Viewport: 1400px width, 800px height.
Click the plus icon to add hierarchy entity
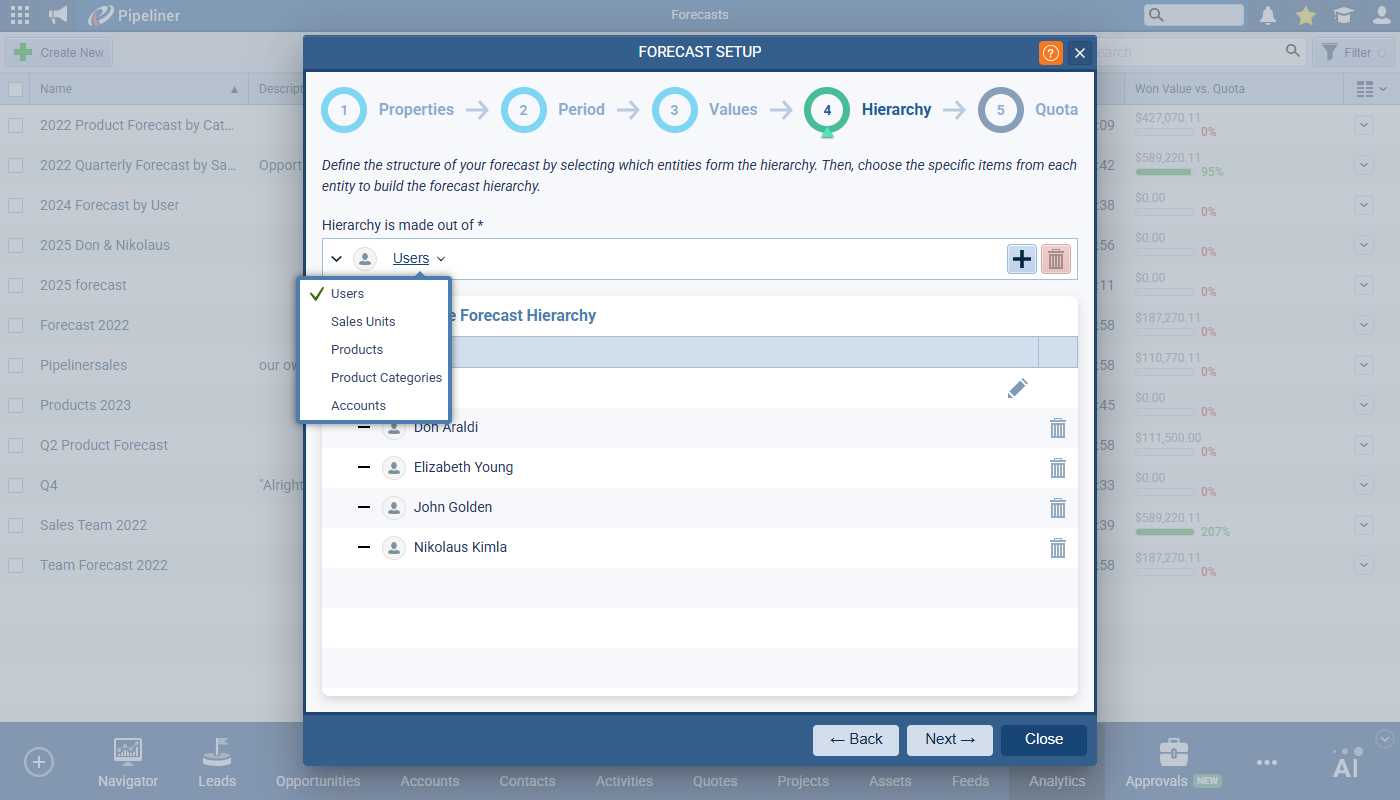1022,259
